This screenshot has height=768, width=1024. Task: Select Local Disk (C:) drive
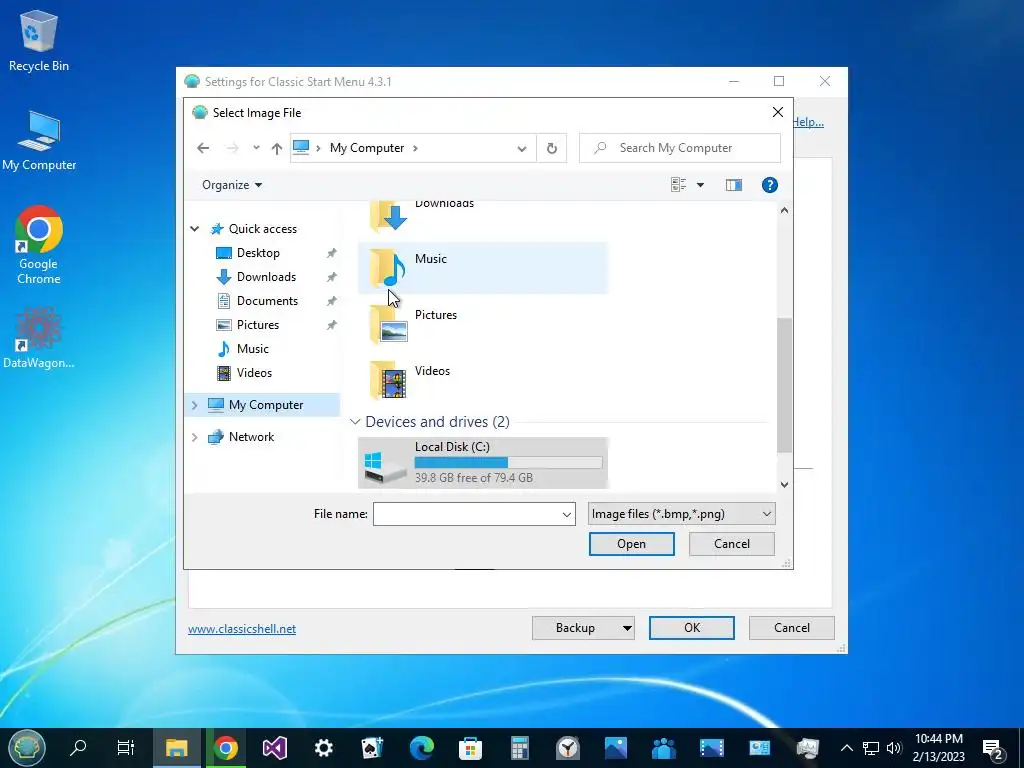click(483, 462)
